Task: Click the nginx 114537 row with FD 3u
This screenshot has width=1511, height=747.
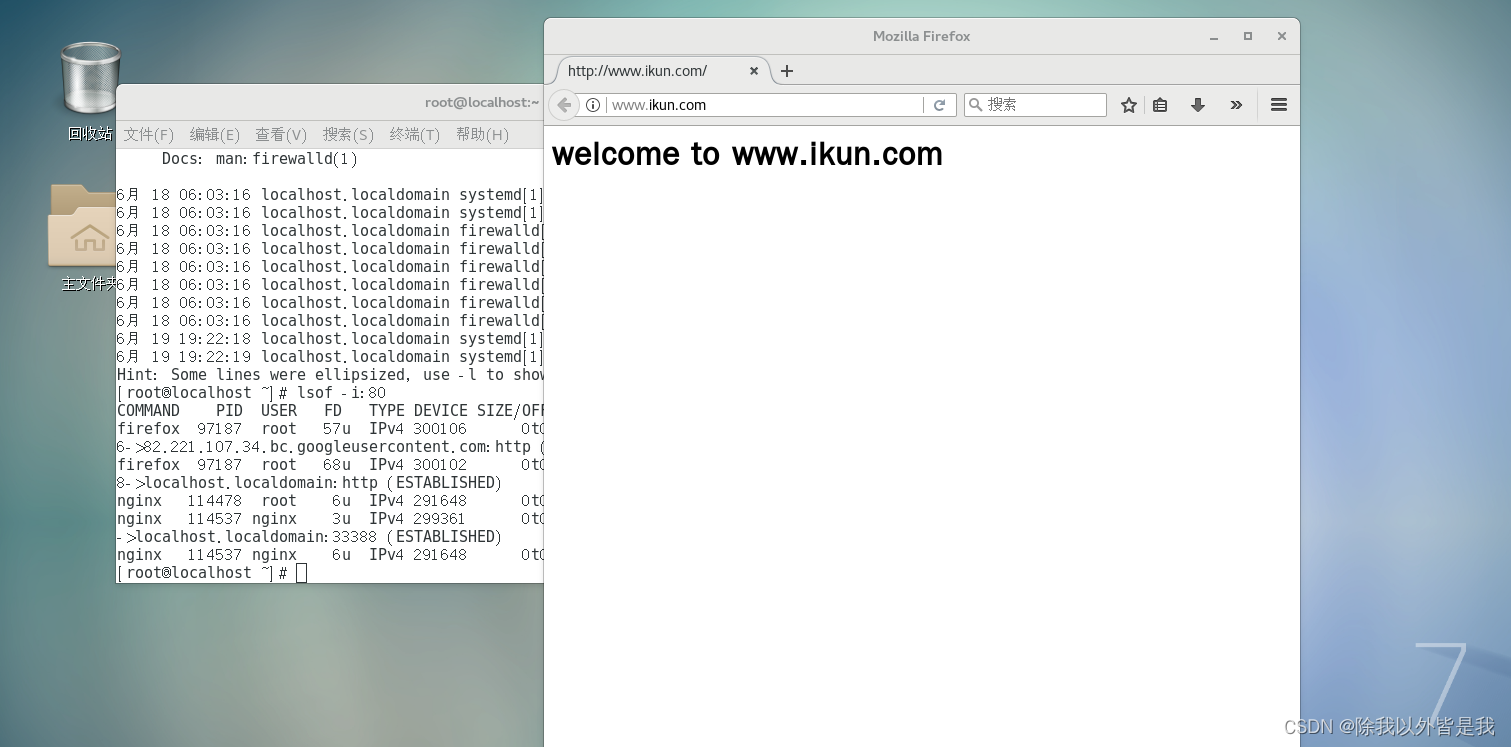Action: point(330,519)
